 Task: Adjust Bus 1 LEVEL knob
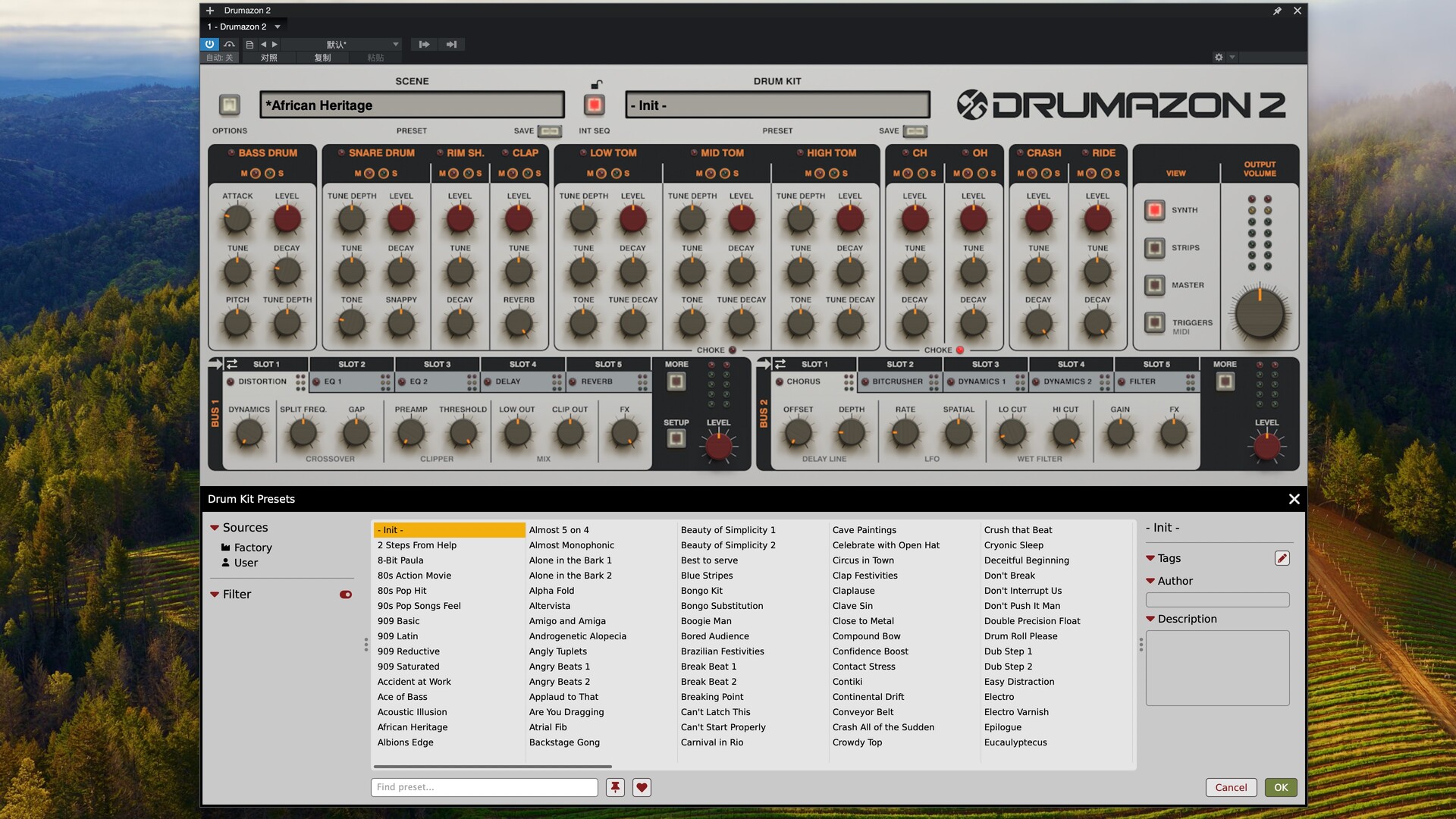[718, 447]
